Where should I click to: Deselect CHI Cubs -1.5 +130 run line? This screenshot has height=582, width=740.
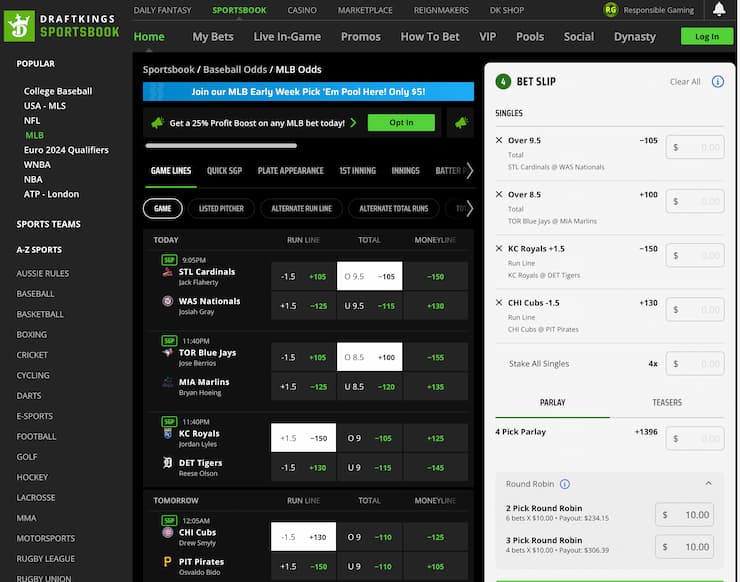pos(303,537)
